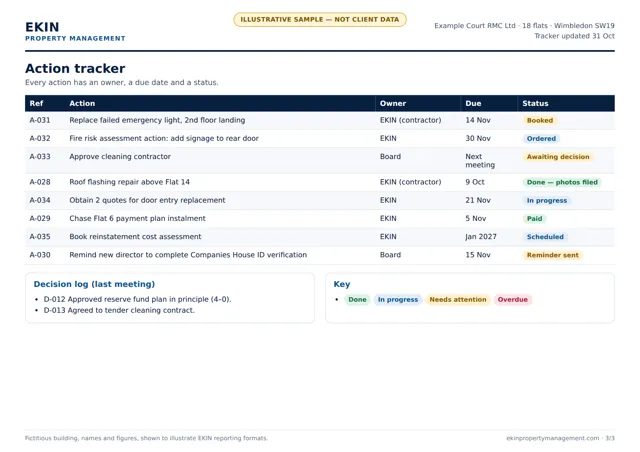
Task: Select ref 'A-031' cell
Action: pyautogui.click(x=40, y=120)
